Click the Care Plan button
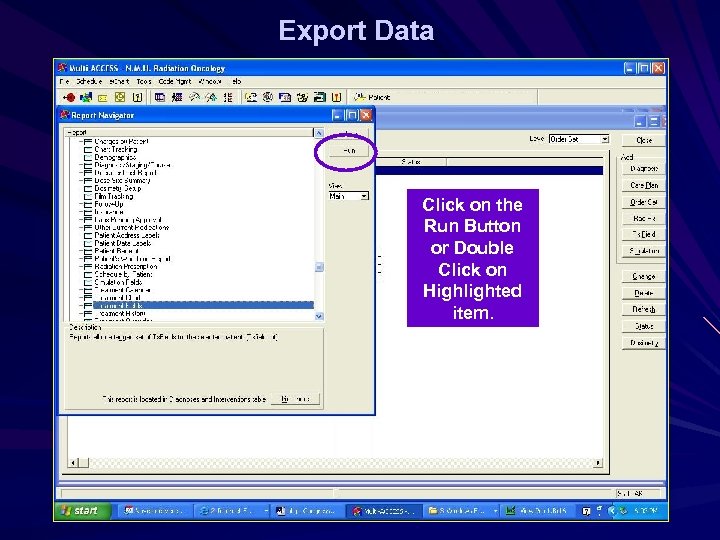Screen dimensions: 720x540 coord(644,185)
